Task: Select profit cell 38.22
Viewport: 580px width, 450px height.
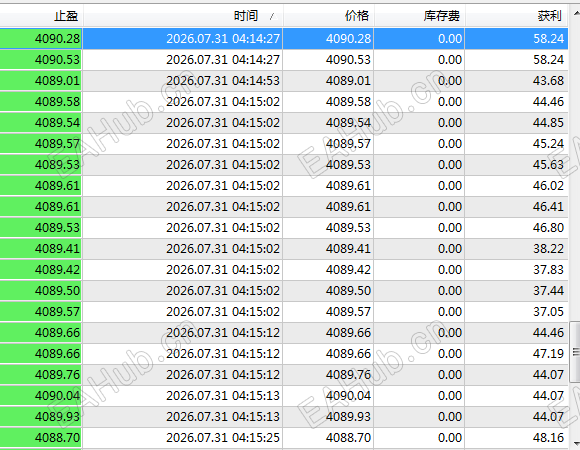Action: [516, 248]
